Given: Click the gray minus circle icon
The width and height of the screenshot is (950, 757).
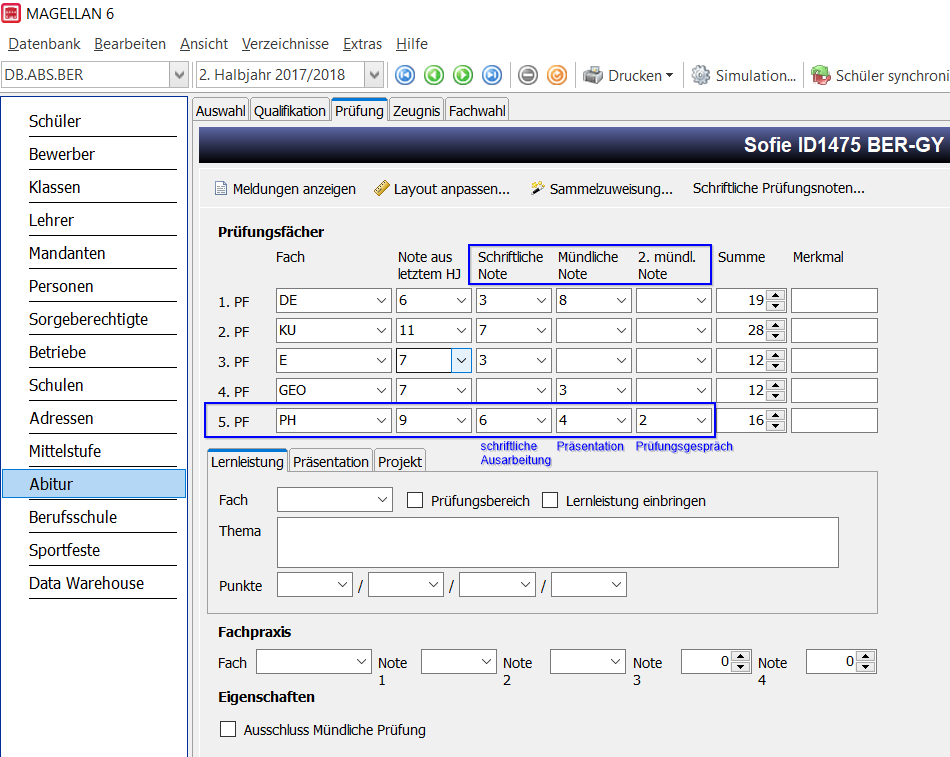Looking at the screenshot, I should pyautogui.click(x=528, y=75).
